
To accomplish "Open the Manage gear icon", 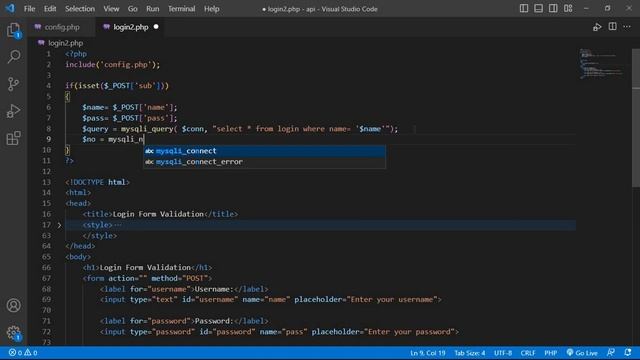I will point(13,333).
